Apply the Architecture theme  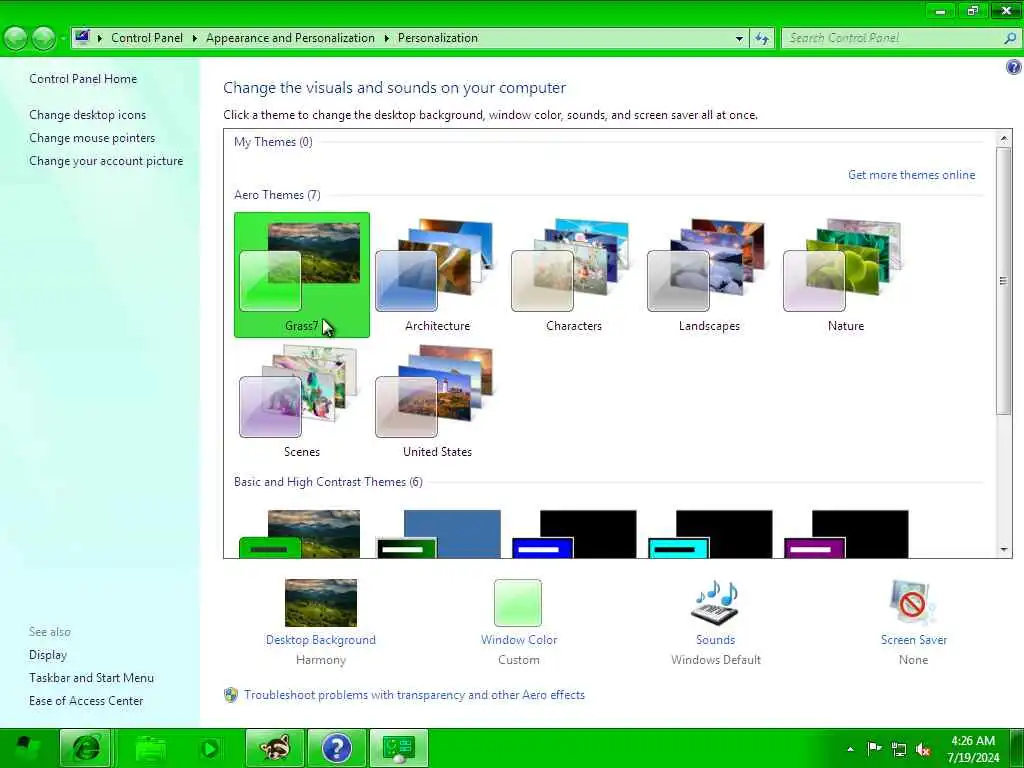click(x=438, y=275)
